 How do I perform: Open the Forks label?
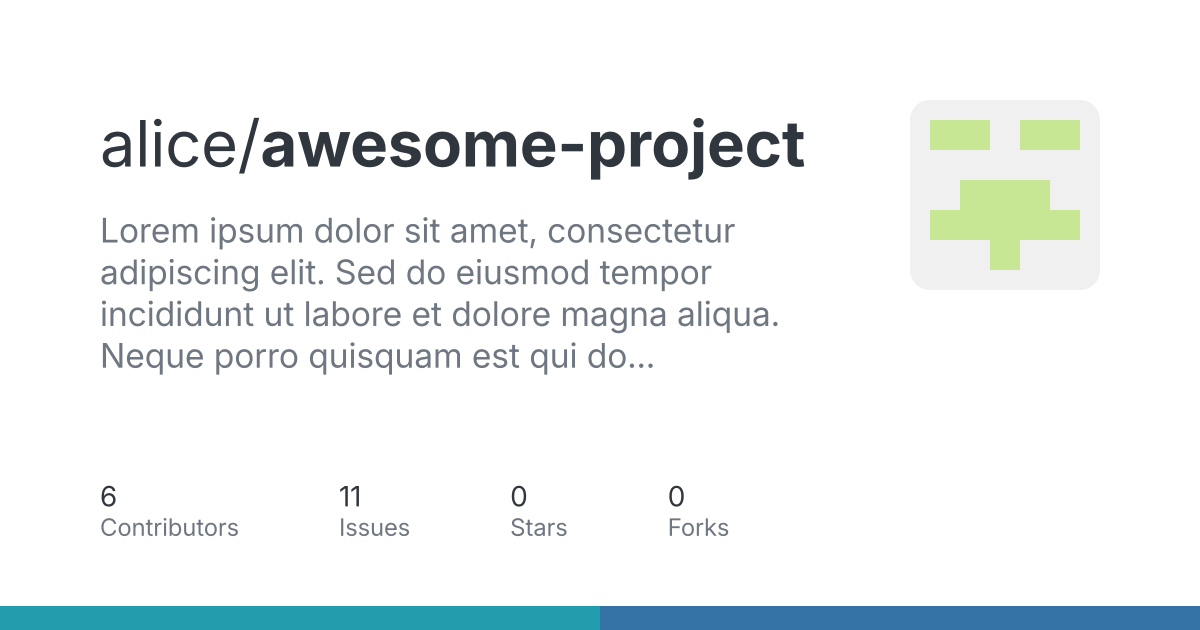(x=698, y=528)
